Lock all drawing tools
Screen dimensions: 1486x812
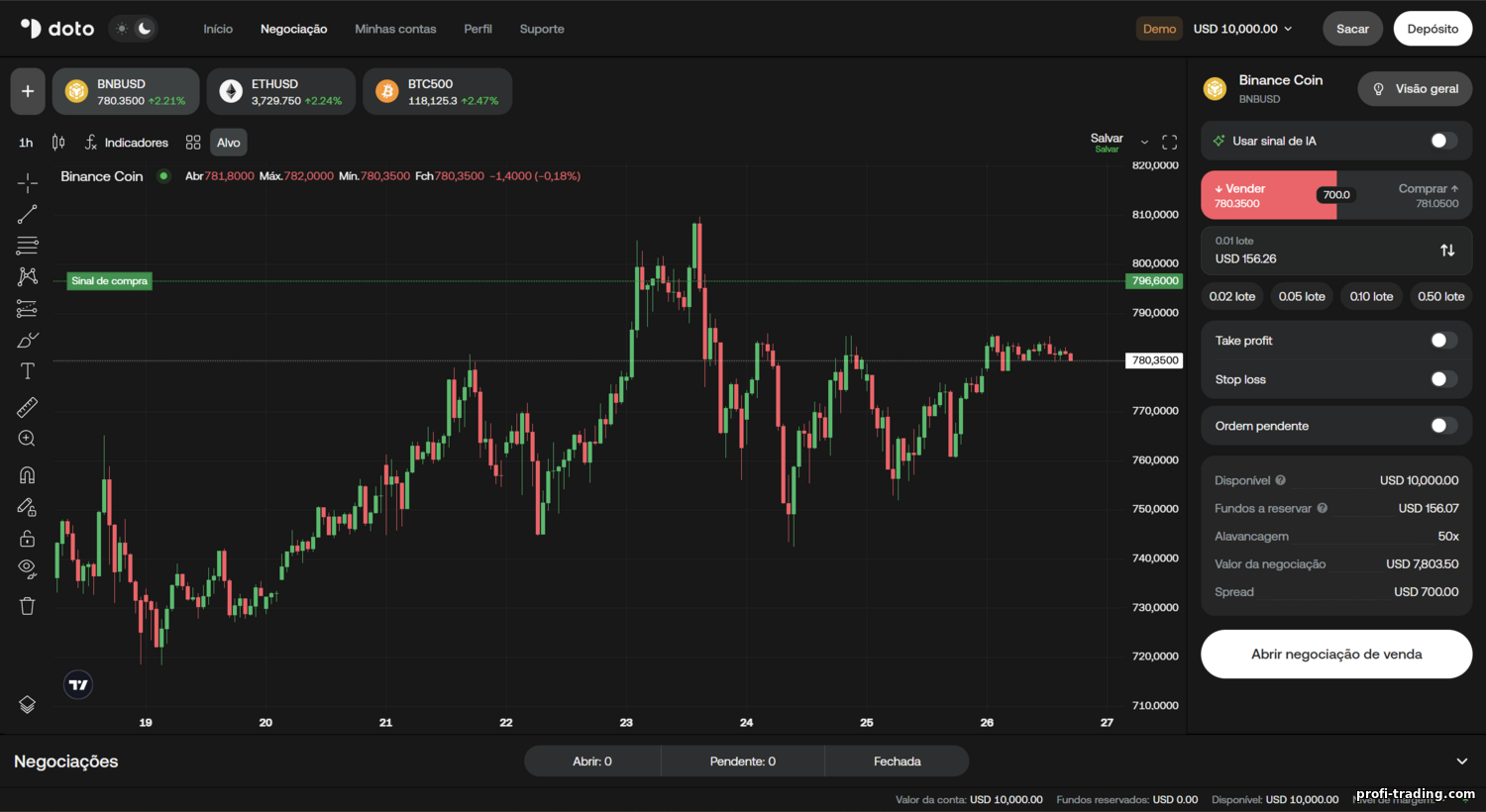pyautogui.click(x=27, y=539)
